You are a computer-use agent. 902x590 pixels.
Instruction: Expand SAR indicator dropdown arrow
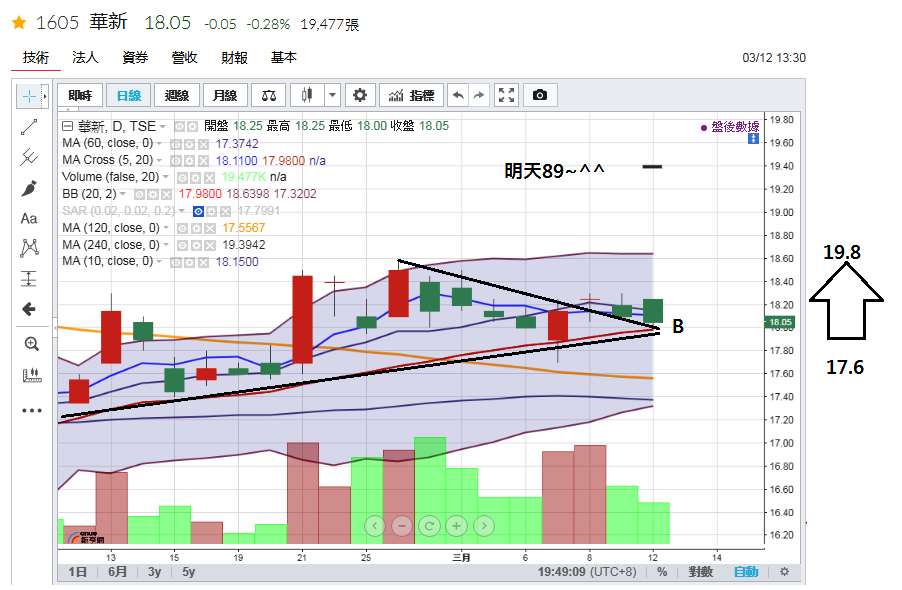point(181,210)
